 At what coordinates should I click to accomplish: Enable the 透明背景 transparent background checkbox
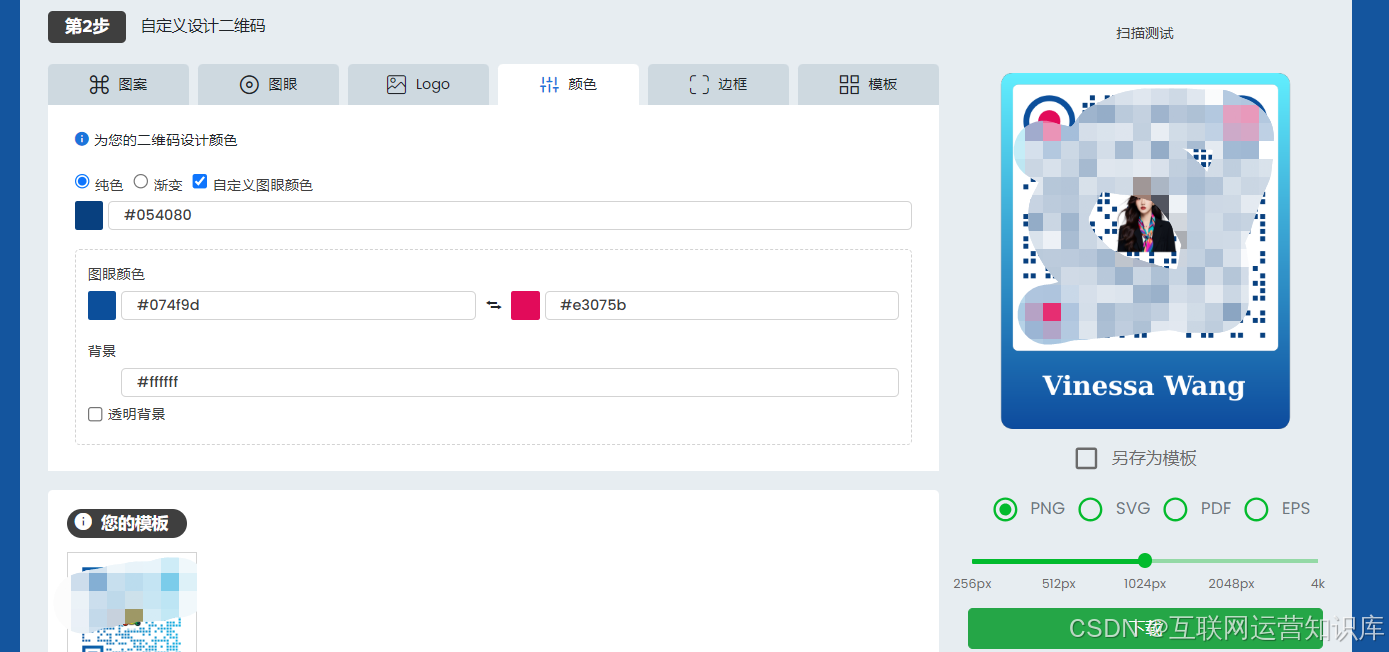tap(95, 414)
